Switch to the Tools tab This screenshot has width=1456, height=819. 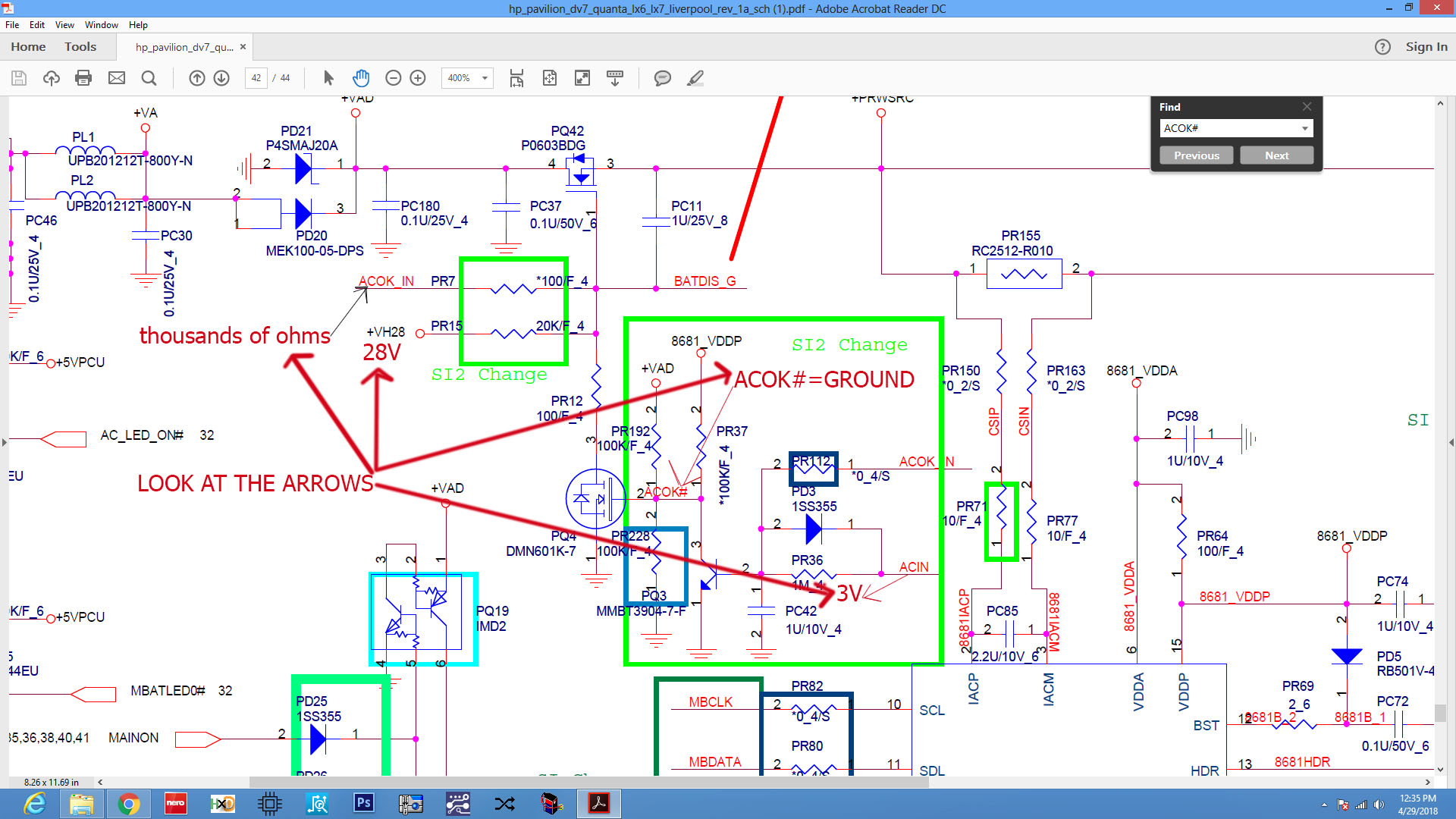pyautogui.click(x=80, y=47)
